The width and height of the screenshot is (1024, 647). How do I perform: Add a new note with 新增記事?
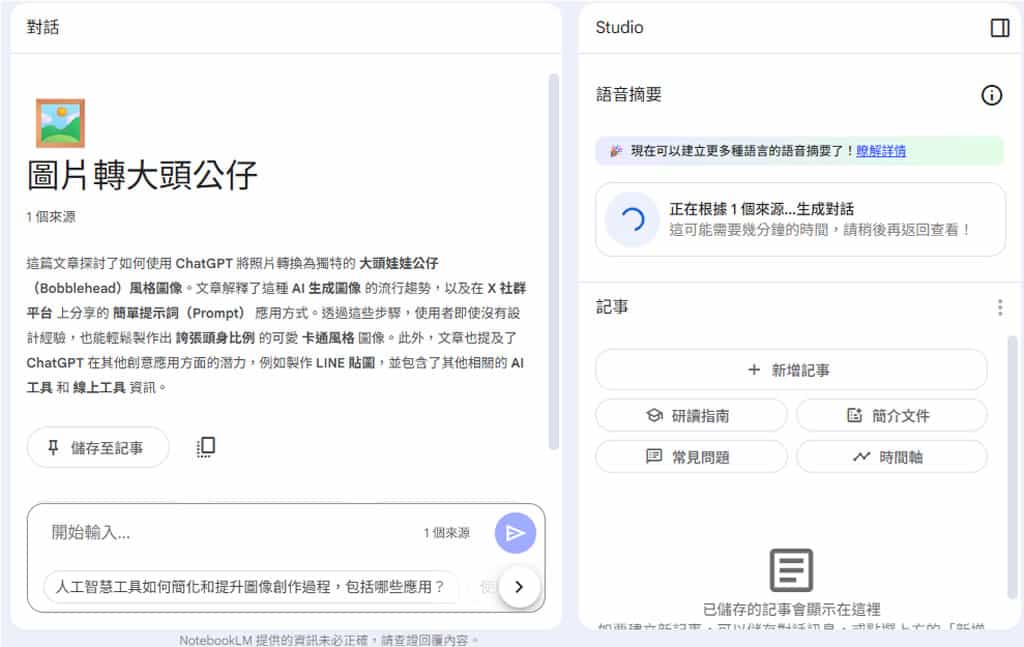(791, 370)
